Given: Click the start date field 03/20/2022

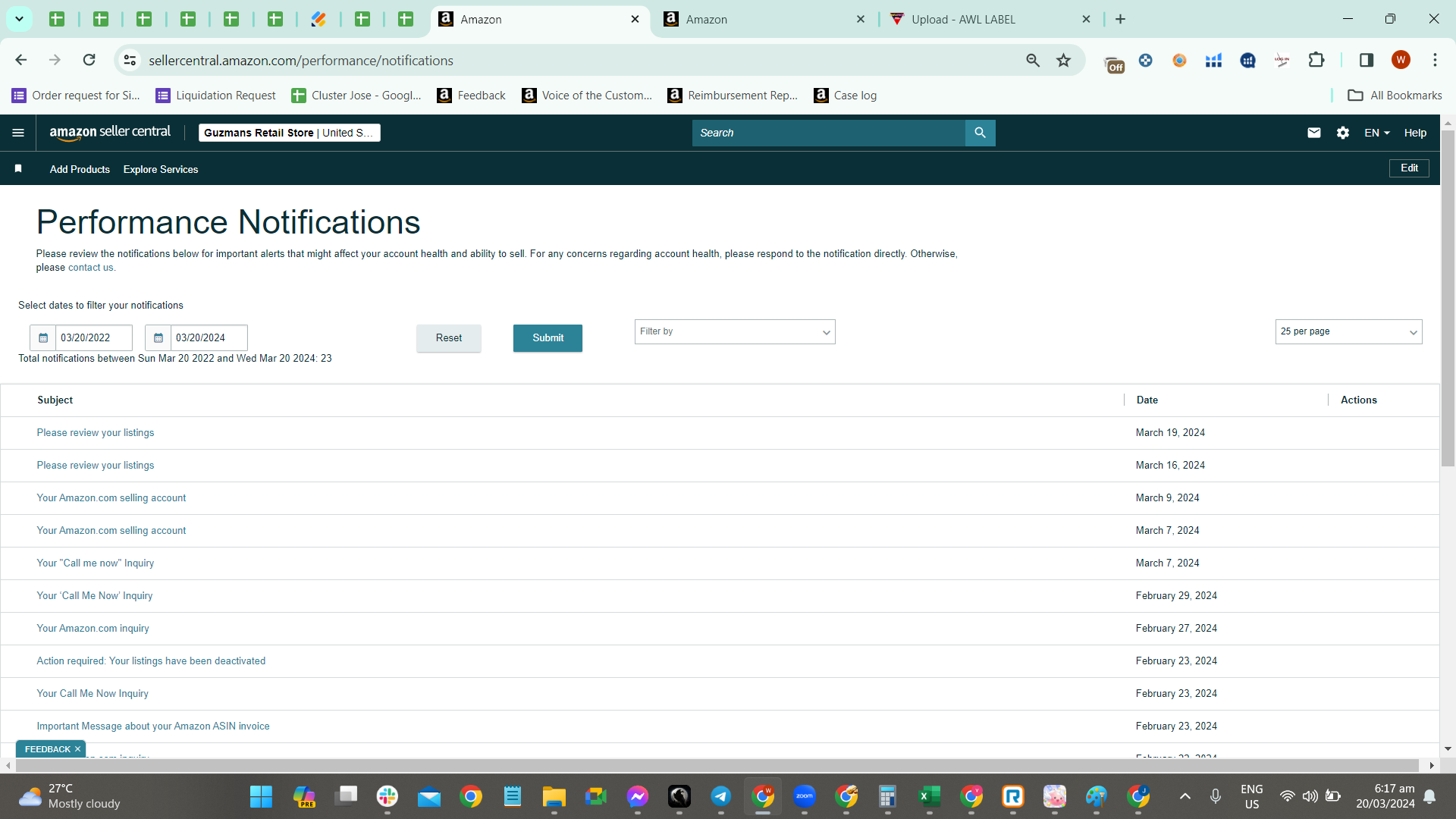Looking at the screenshot, I should (94, 337).
